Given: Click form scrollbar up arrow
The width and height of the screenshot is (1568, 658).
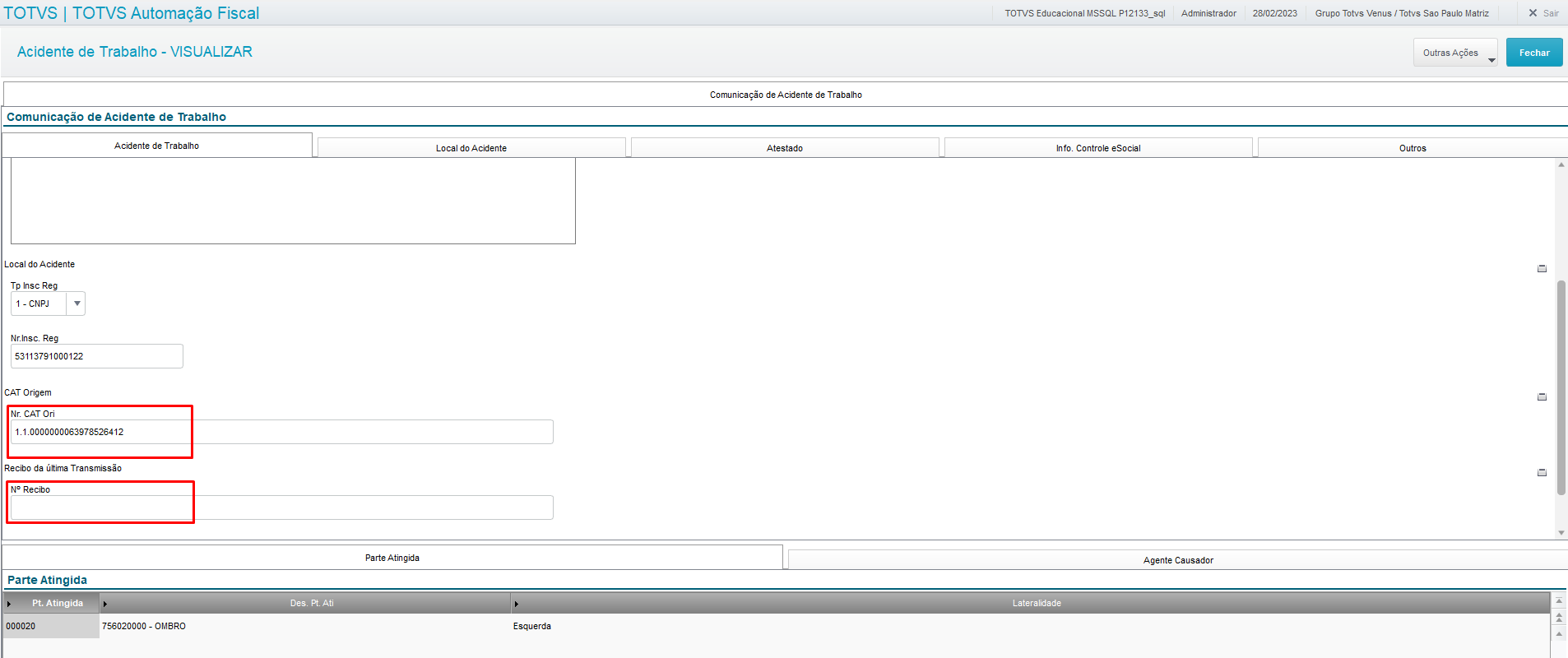Looking at the screenshot, I should coord(1561,165).
